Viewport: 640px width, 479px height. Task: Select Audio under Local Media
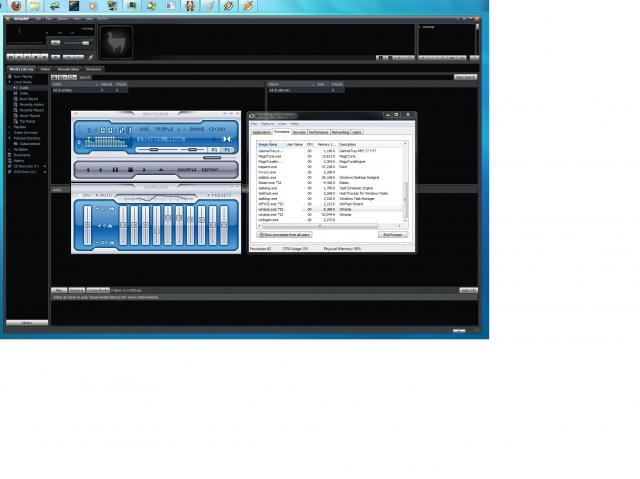pos(24,88)
